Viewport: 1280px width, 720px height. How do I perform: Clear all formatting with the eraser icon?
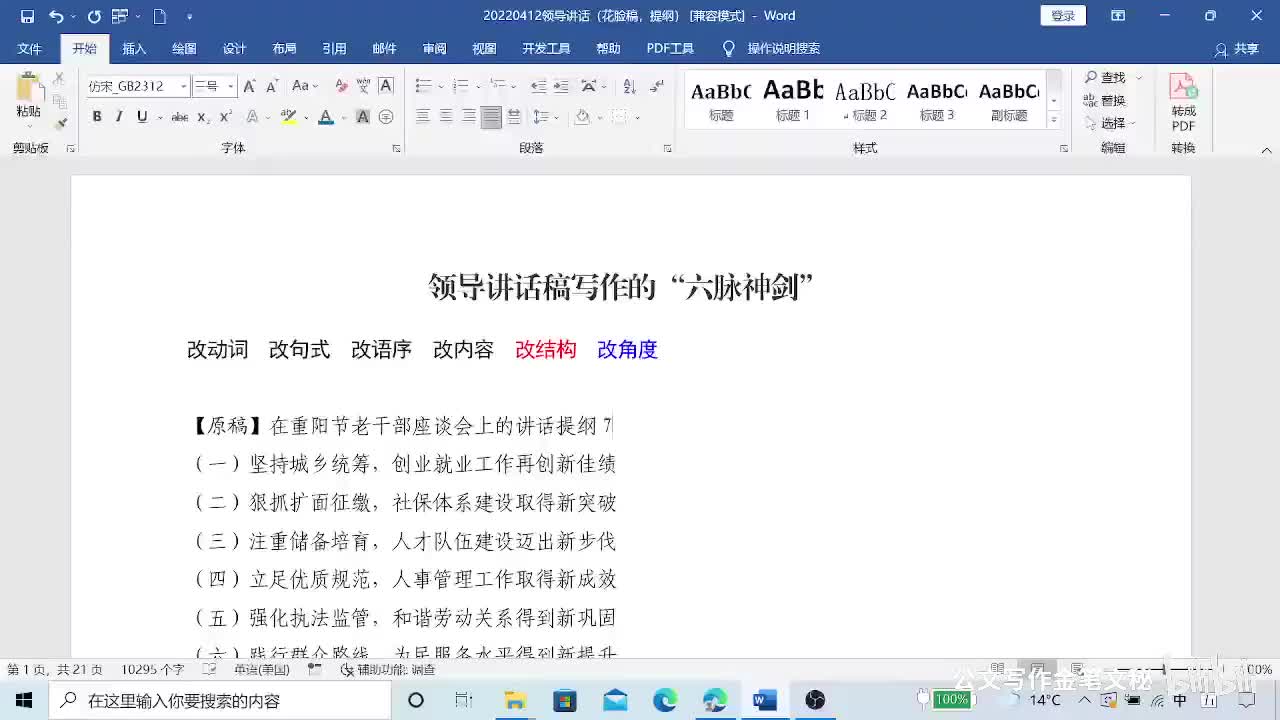coord(341,86)
